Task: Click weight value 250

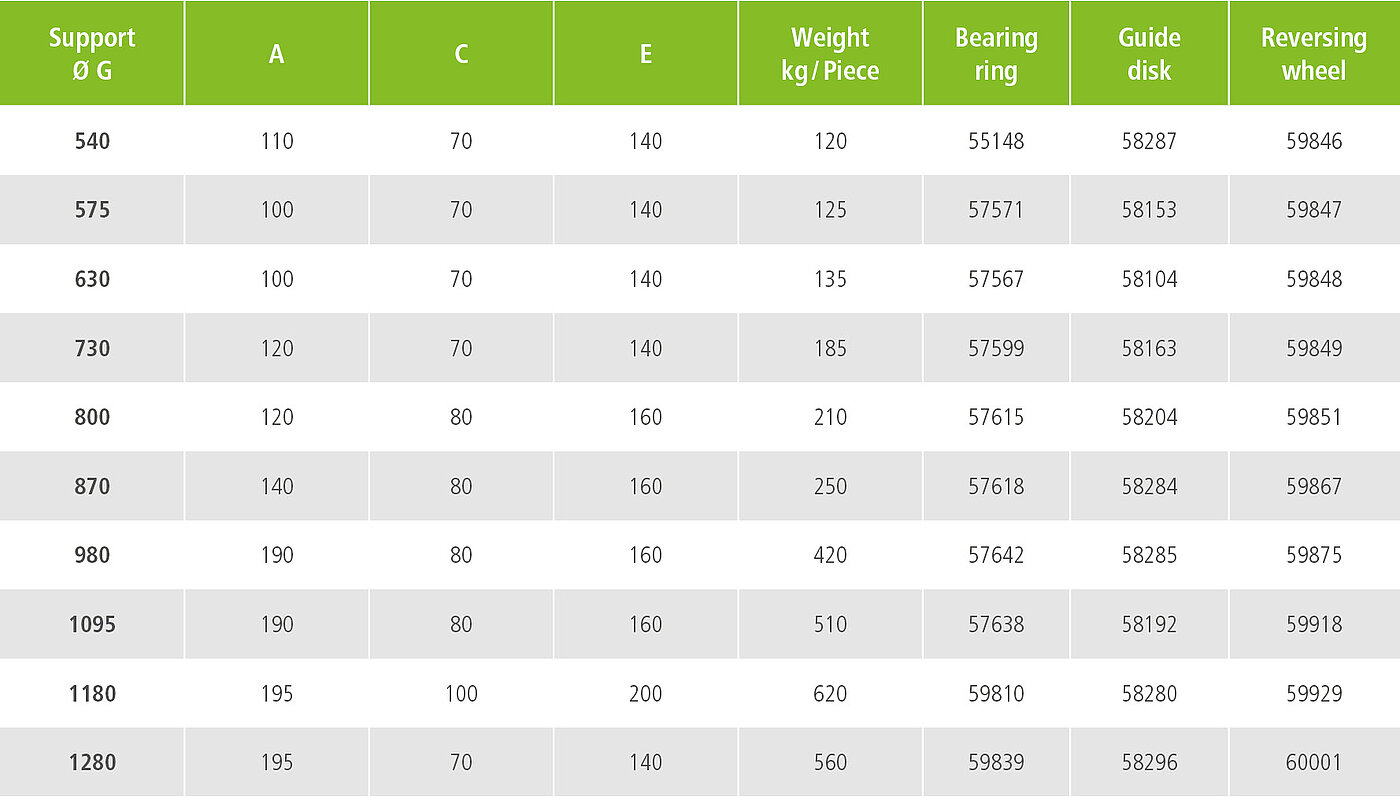Action: point(830,486)
